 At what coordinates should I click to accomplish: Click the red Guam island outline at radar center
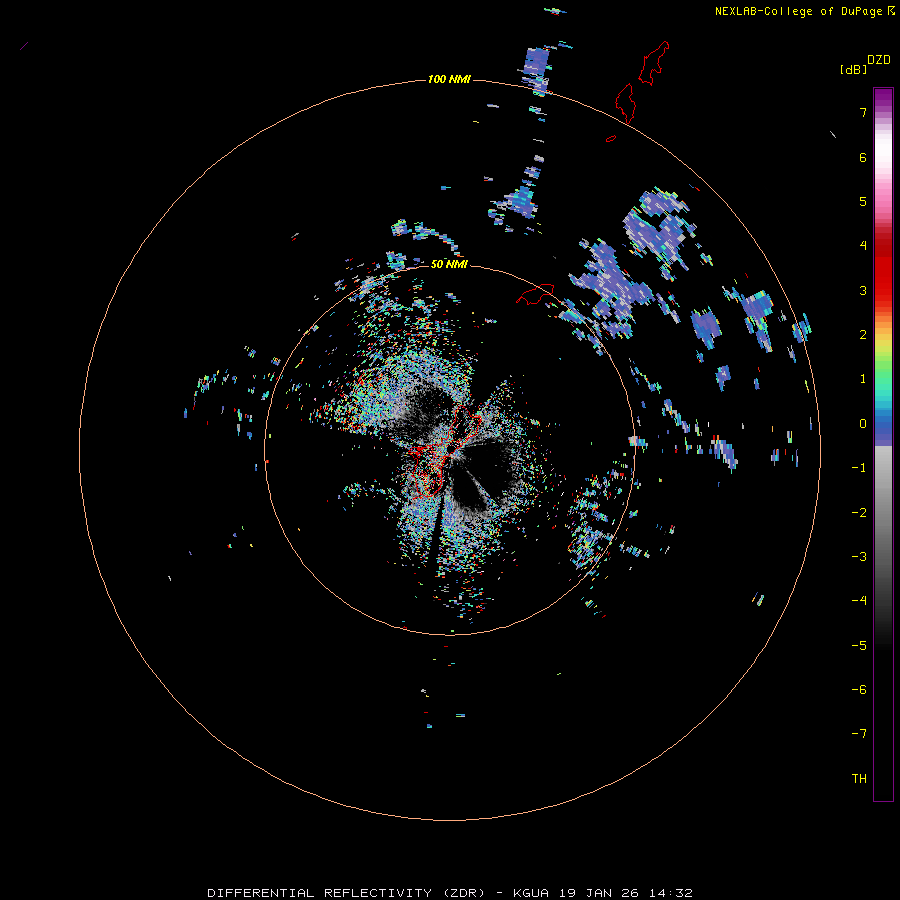click(x=445, y=451)
